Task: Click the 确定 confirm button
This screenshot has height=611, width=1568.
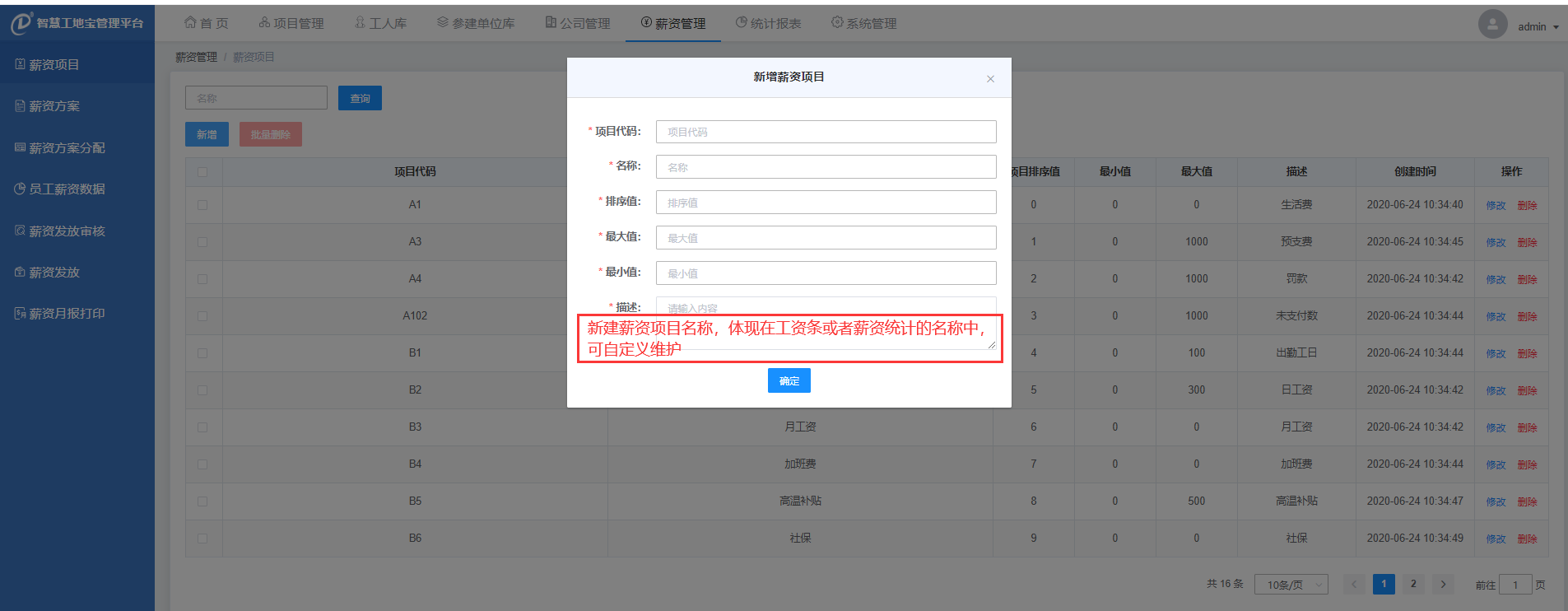Action: (789, 380)
